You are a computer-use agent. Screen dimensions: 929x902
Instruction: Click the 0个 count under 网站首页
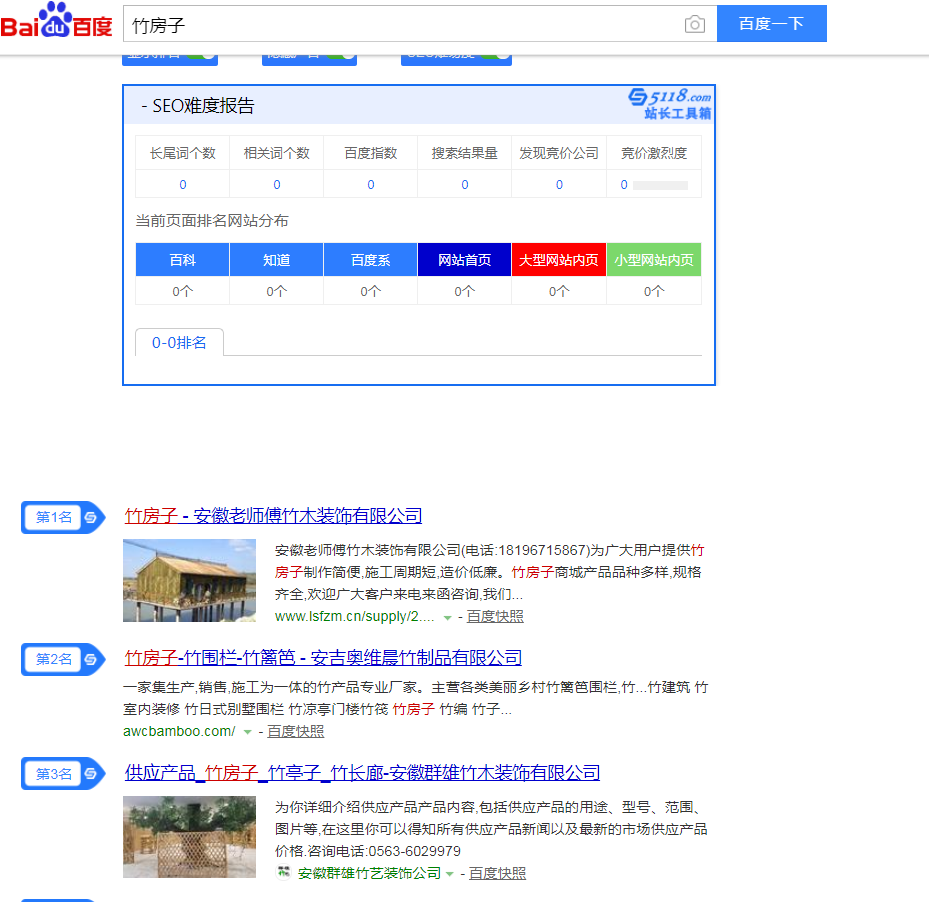pyautogui.click(x=464, y=291)
